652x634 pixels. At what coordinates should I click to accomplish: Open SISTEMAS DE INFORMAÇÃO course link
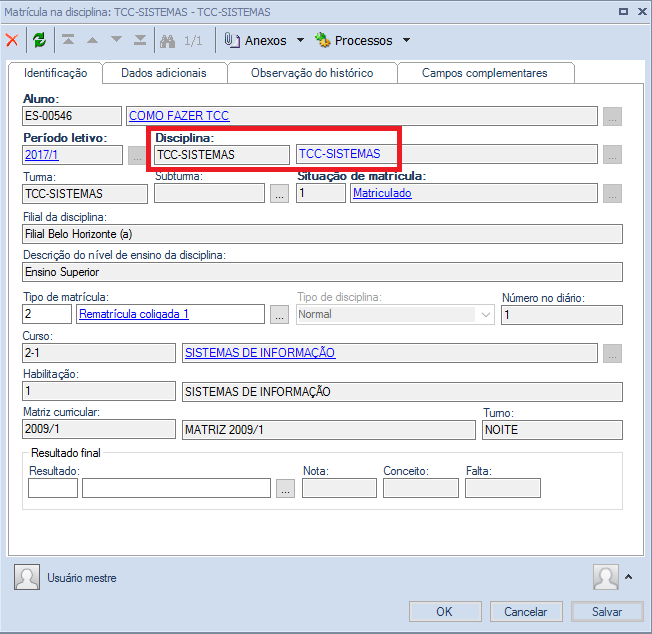tap(260, 353)
